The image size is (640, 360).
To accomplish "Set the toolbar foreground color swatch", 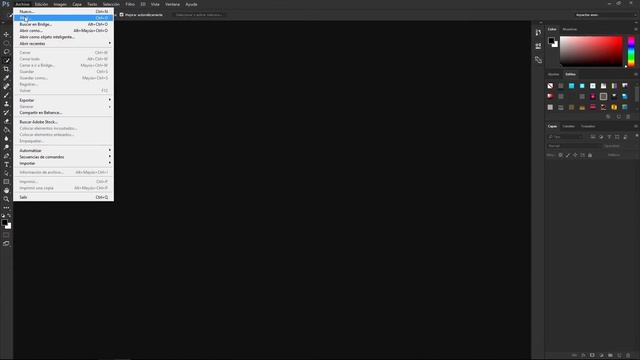I will pyautogui.click(x=4, y=223).
